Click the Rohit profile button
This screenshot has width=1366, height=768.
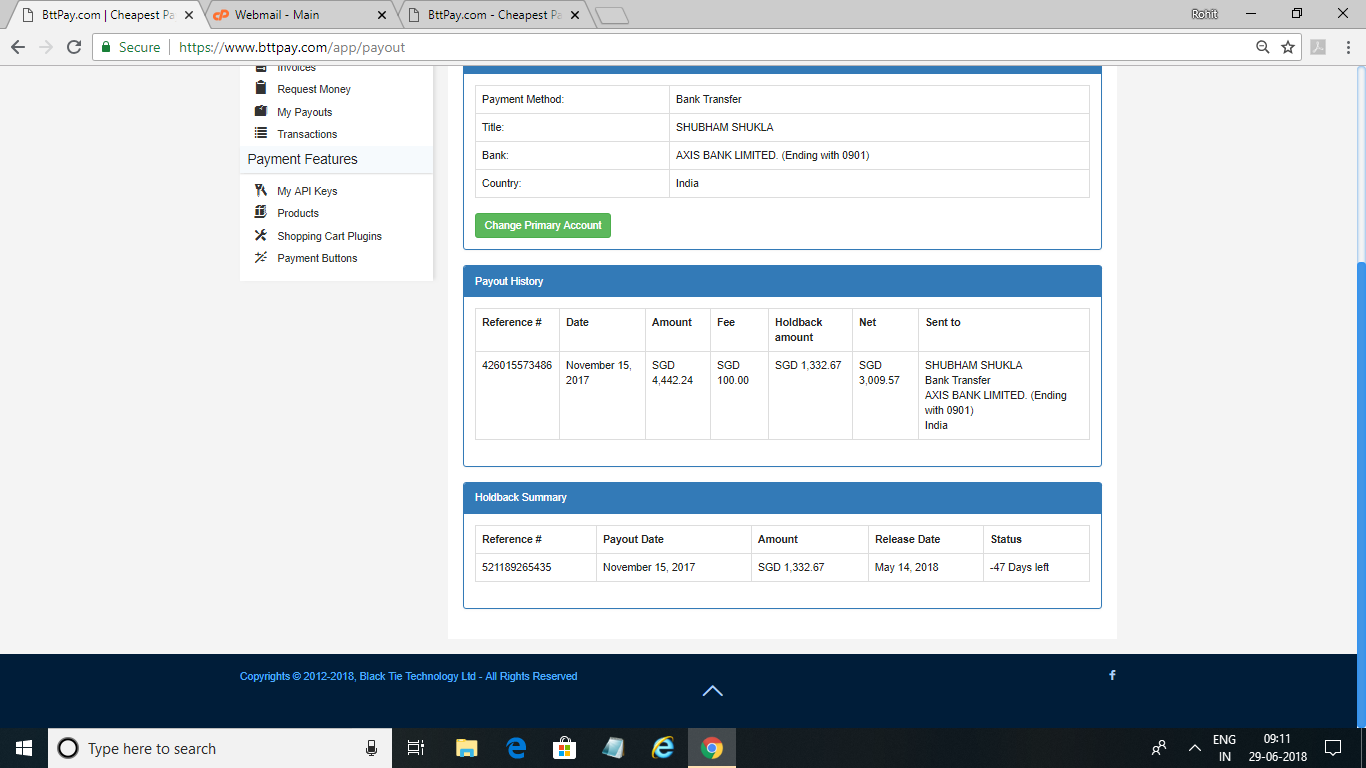1205,13
